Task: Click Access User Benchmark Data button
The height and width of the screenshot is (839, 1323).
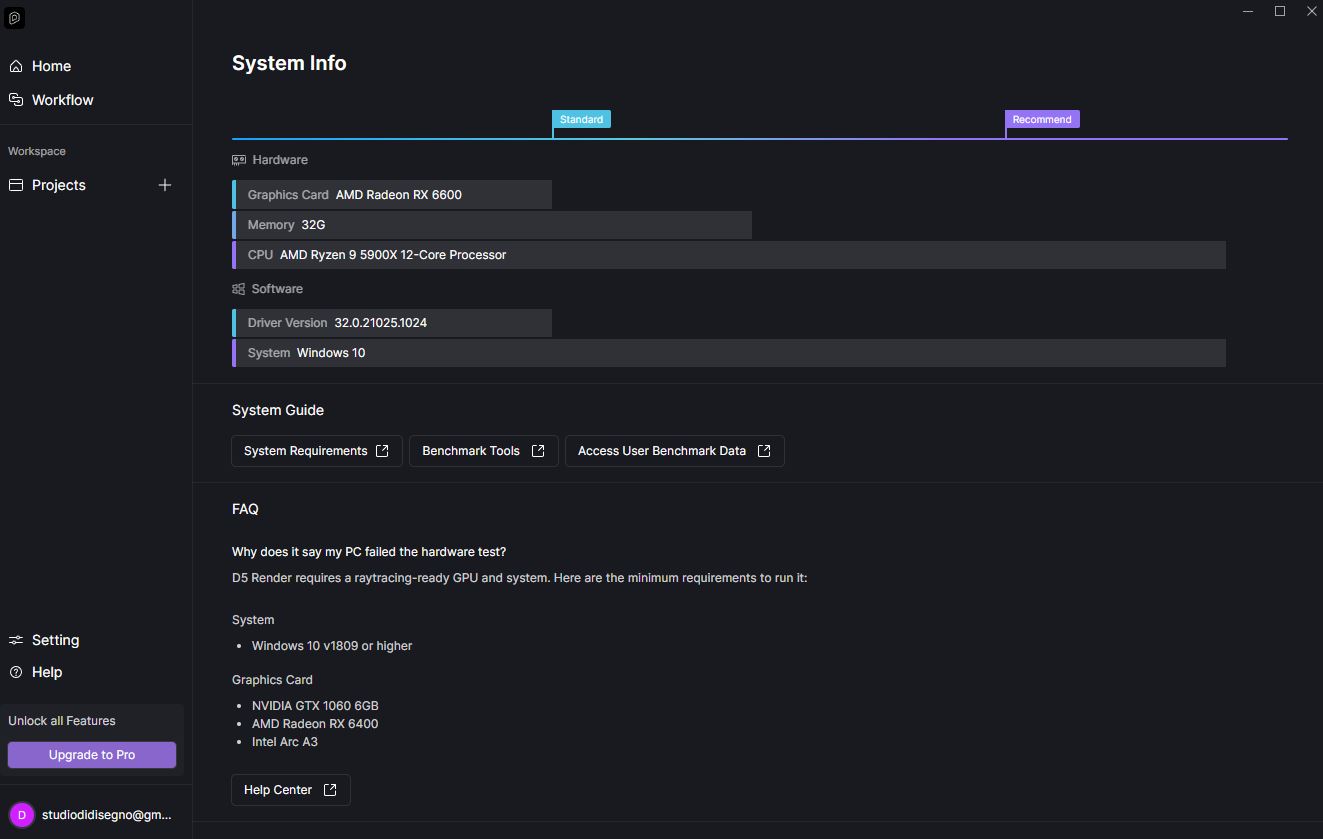Action: [674, 451]
